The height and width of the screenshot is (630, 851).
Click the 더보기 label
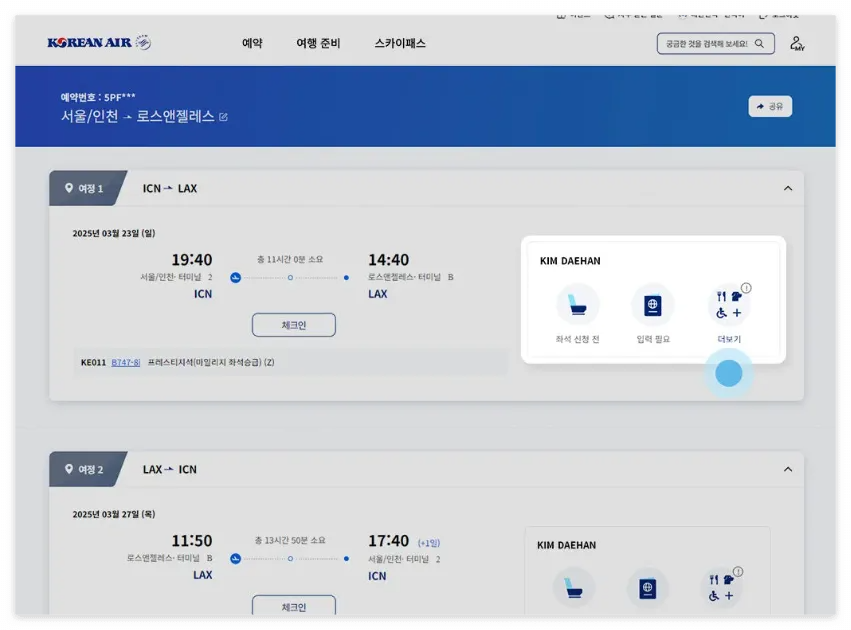(x=729, y=339)
